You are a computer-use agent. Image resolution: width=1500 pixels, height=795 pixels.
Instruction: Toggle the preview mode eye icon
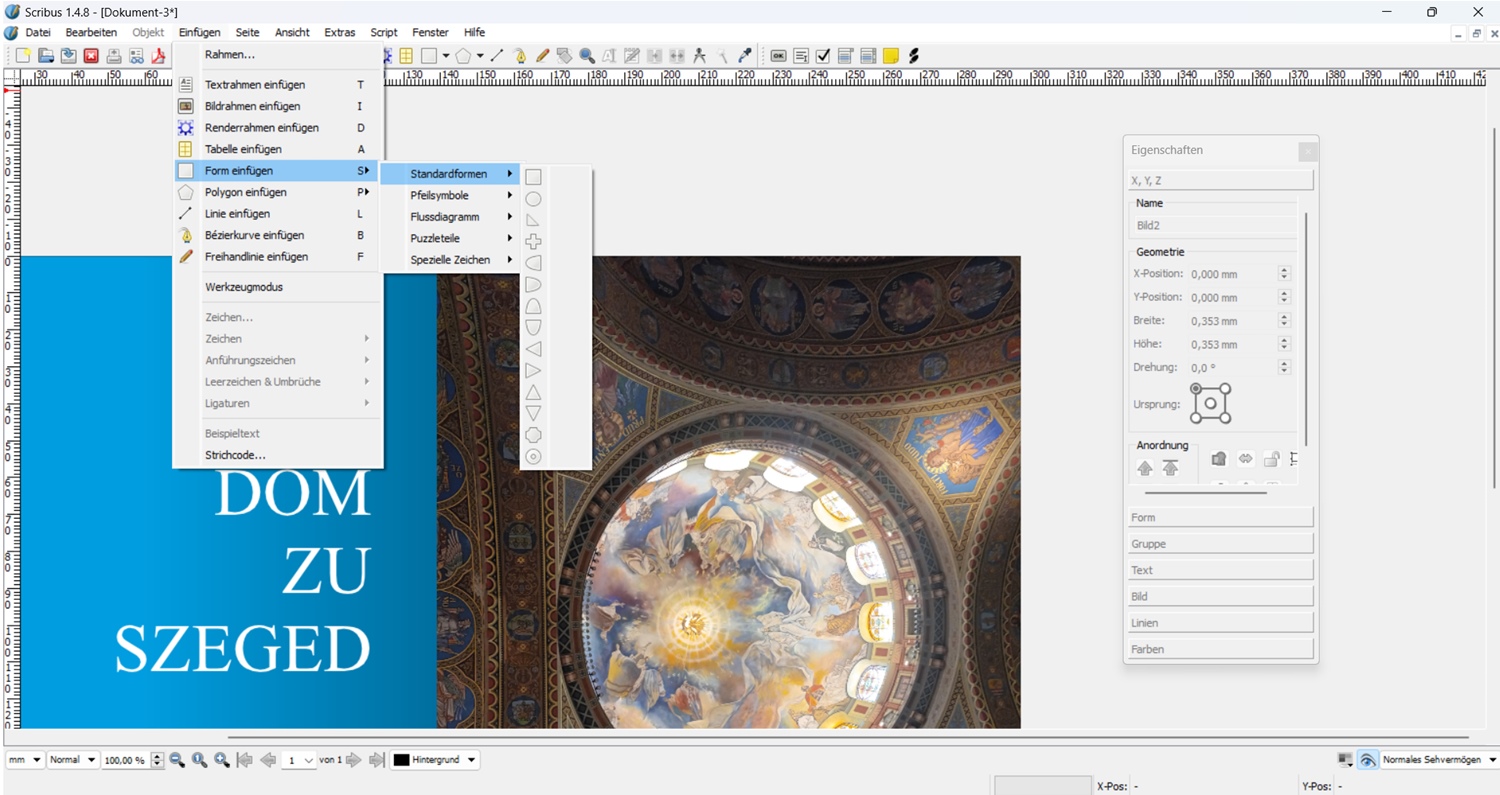1367,760
